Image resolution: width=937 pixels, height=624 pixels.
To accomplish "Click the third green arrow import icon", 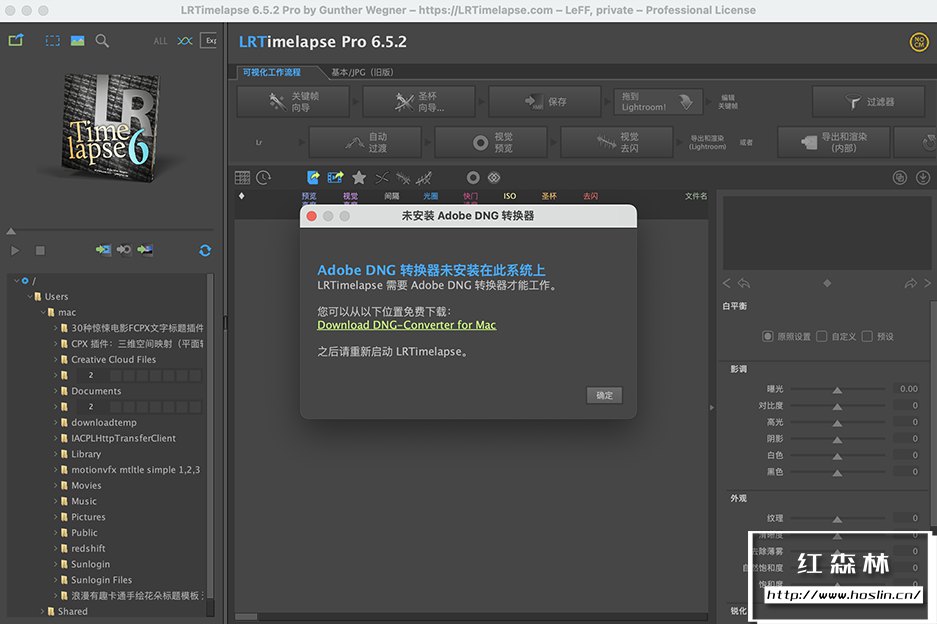I will [145, 249].
